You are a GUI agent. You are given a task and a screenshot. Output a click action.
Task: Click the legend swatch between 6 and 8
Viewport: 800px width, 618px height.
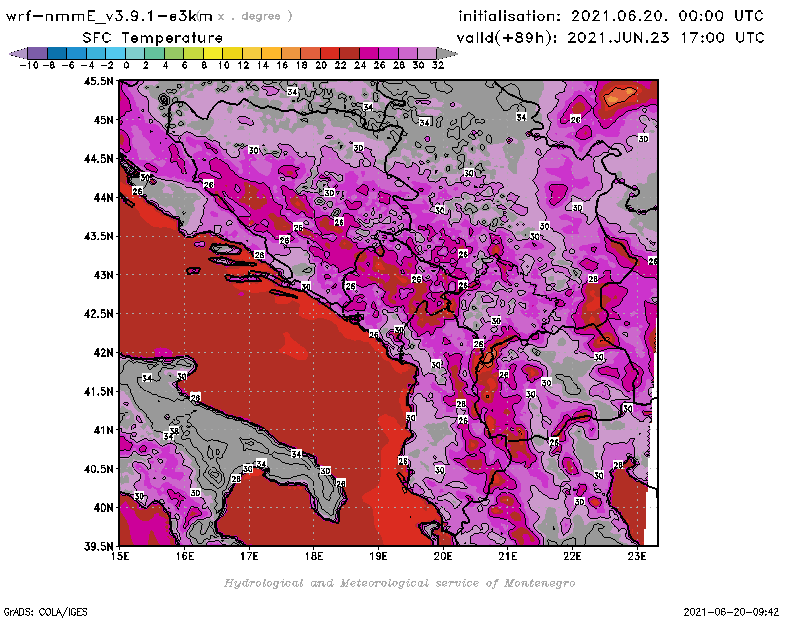click(x=194, y=53)
